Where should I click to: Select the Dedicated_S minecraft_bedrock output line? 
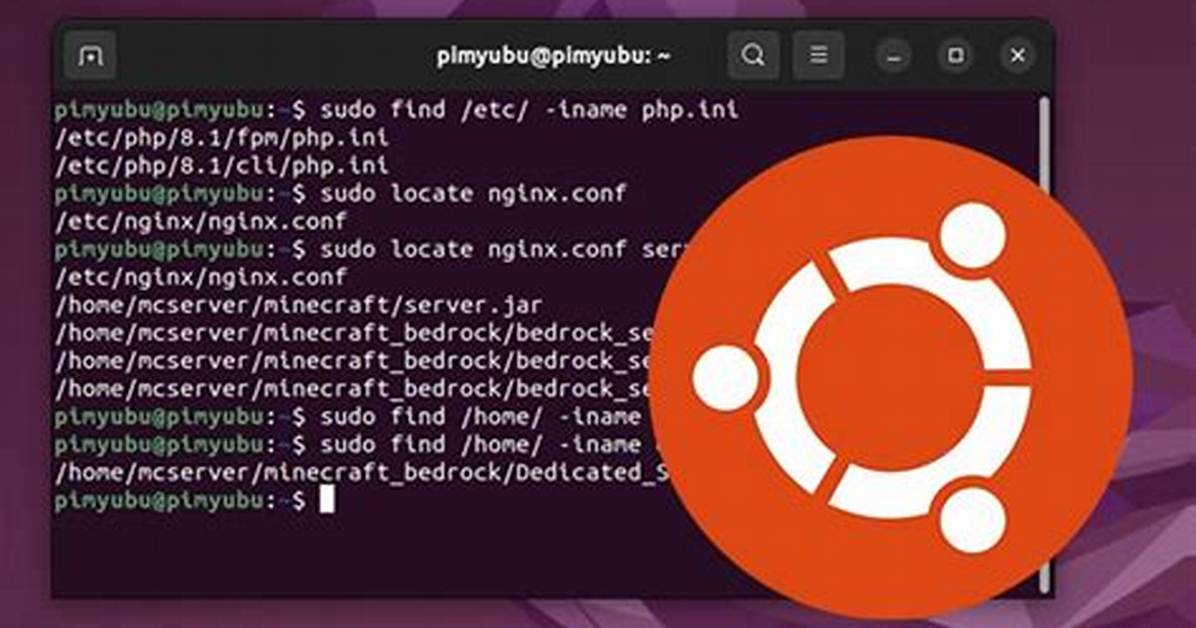click(x=361, y=472)
